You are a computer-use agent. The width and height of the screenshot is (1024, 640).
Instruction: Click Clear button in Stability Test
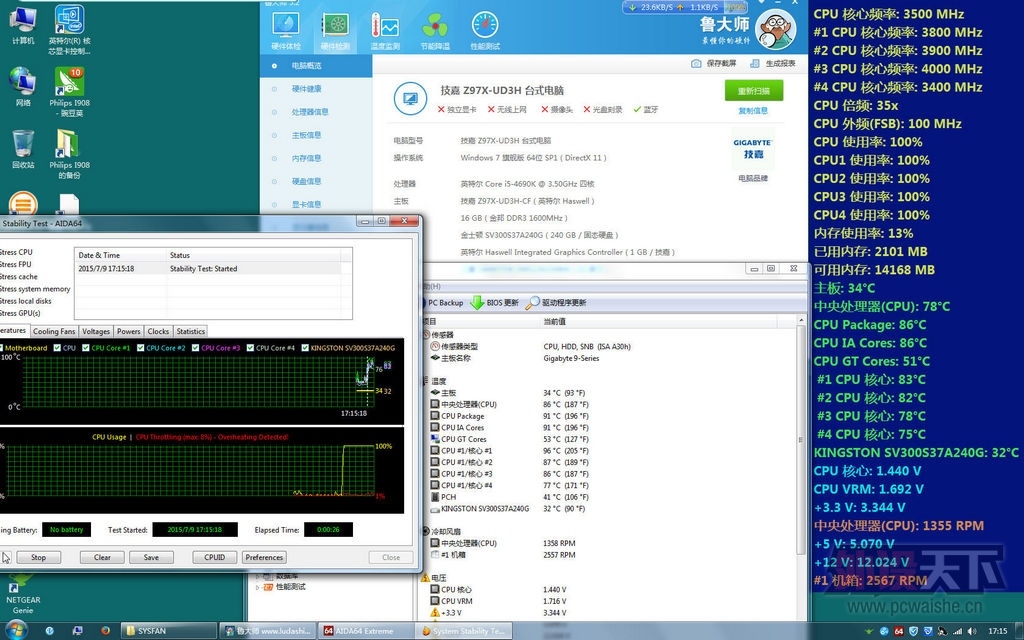(x=102, y=558)
